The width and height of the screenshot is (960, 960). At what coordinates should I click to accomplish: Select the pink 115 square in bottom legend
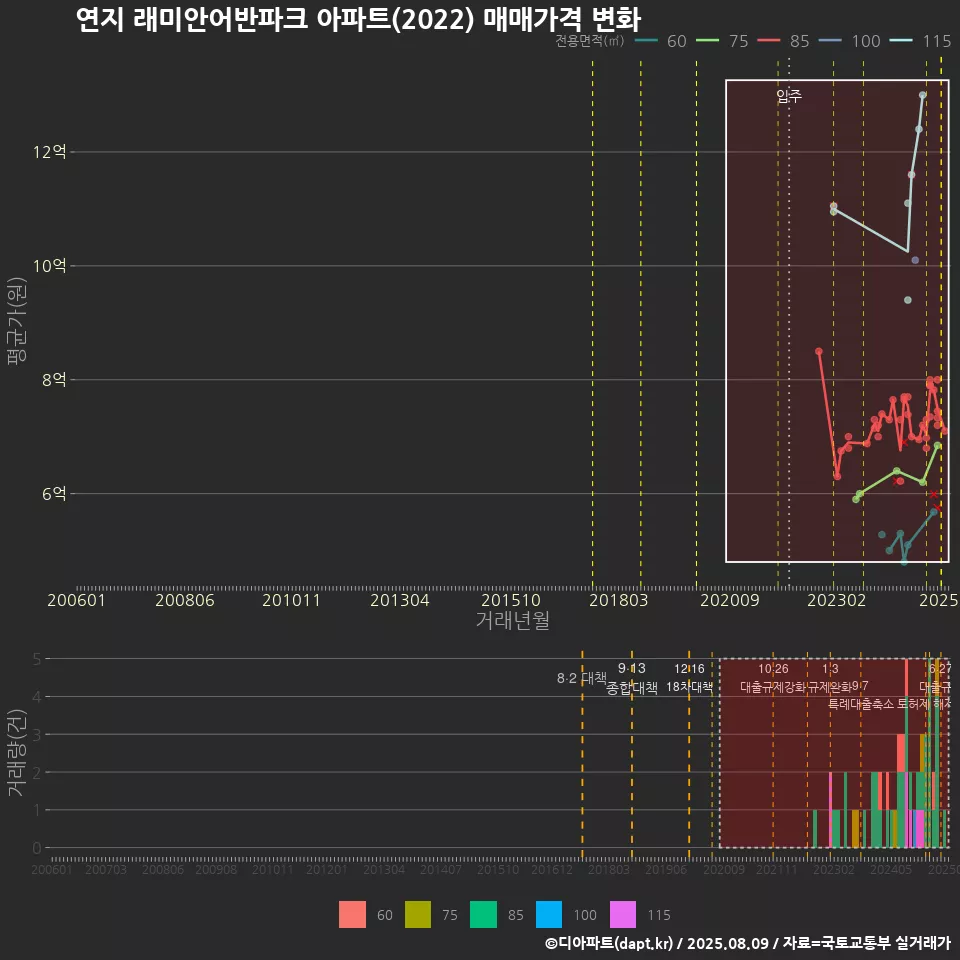pyautogui.click(x=623, y=915)
